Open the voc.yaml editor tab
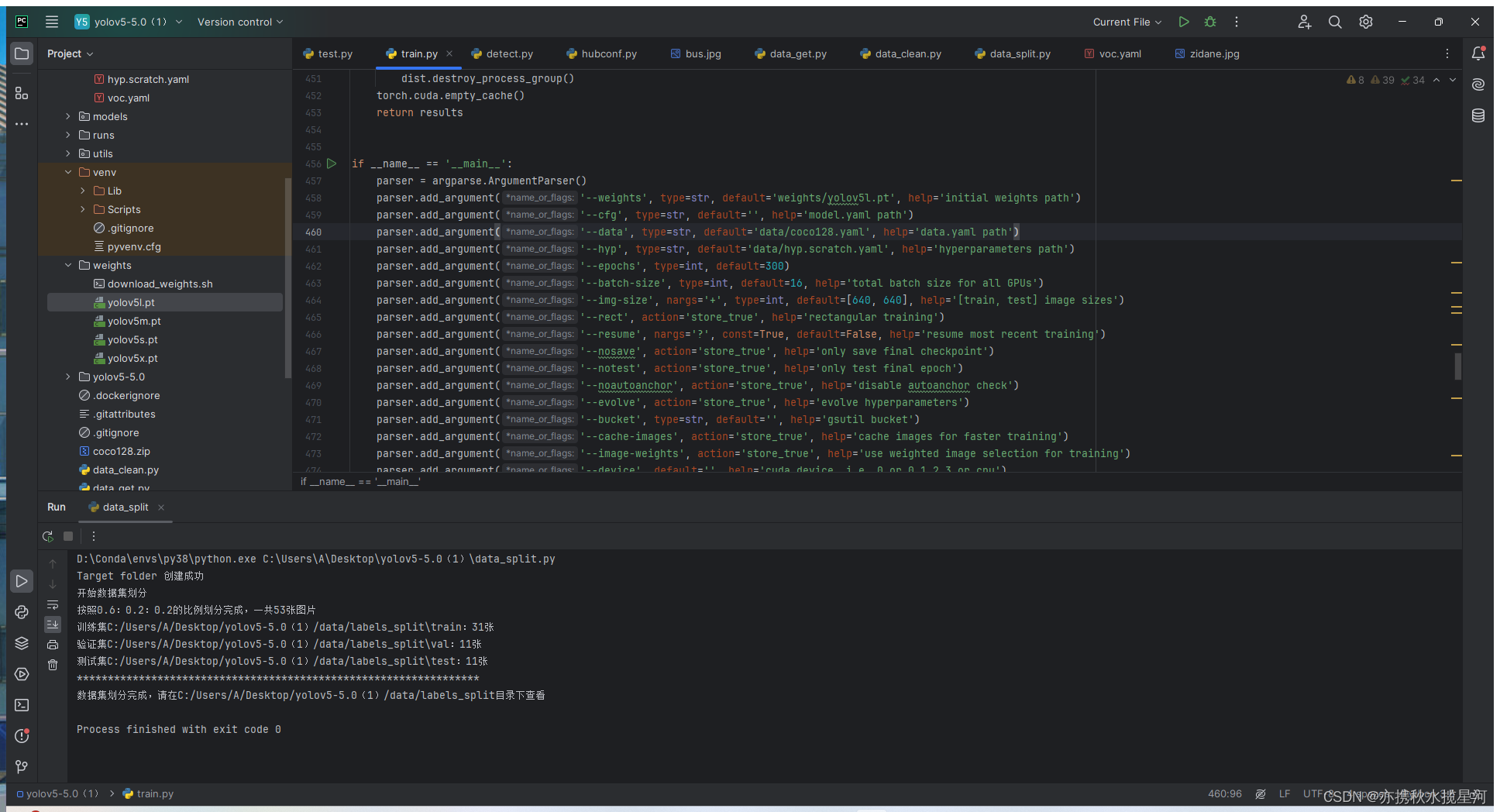 click(x=1113, y=53)
